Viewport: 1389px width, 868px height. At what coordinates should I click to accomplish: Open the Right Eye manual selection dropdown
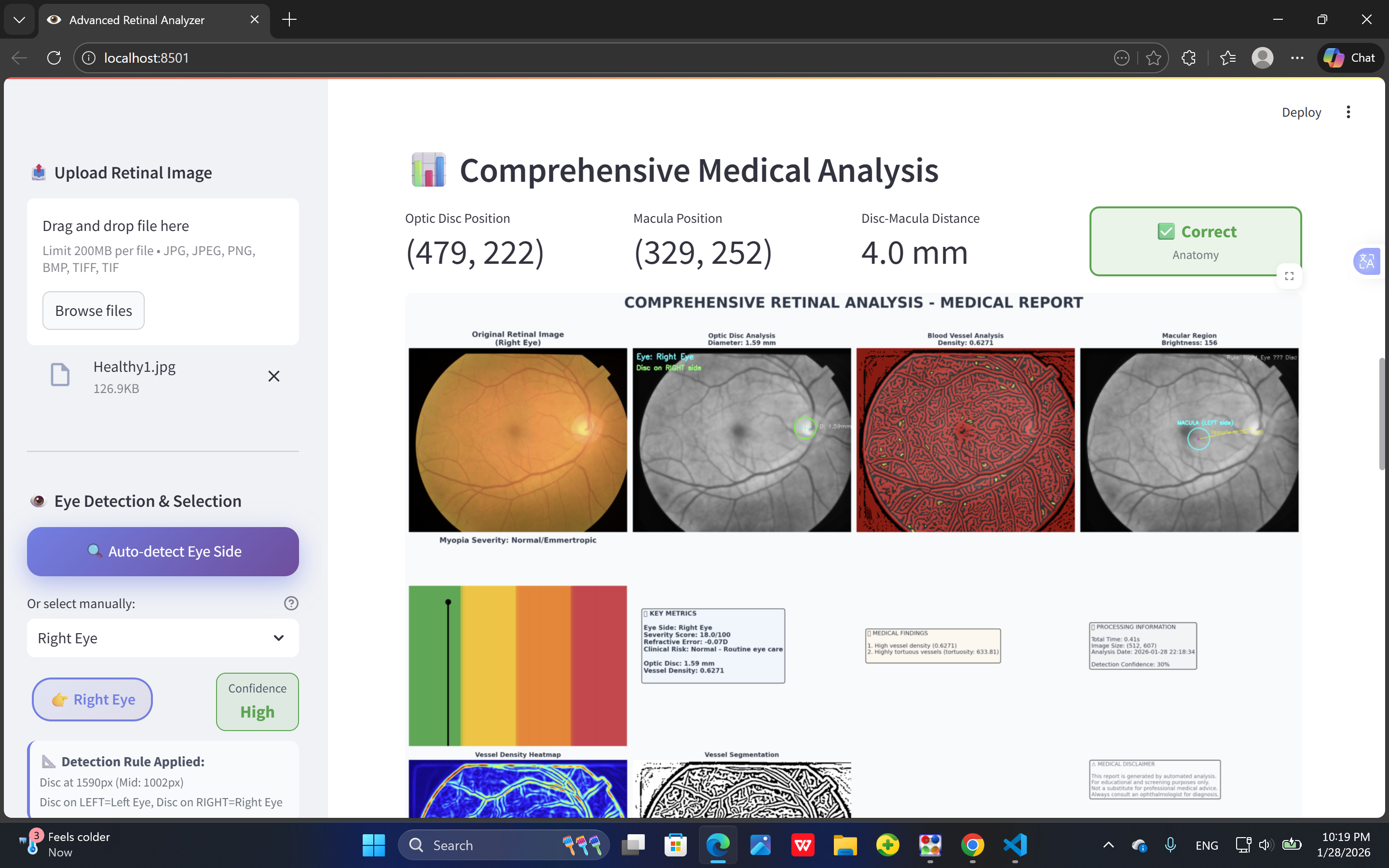pyautogui.click(x=163, y=638)
